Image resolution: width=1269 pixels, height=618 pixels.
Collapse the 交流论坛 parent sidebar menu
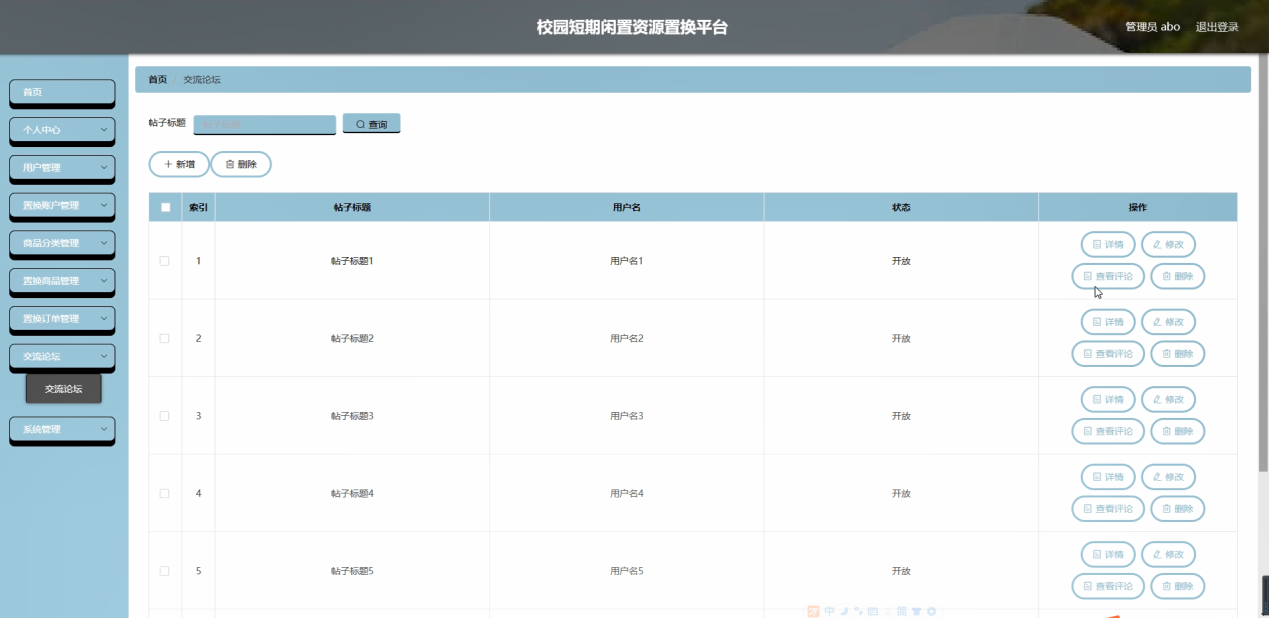(62, 356)
